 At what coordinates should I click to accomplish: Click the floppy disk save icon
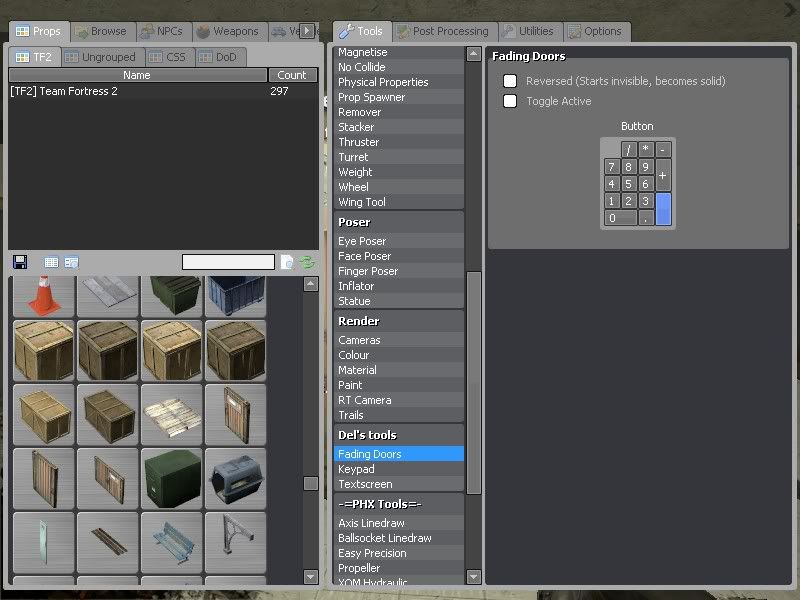(x=20, y=262)
